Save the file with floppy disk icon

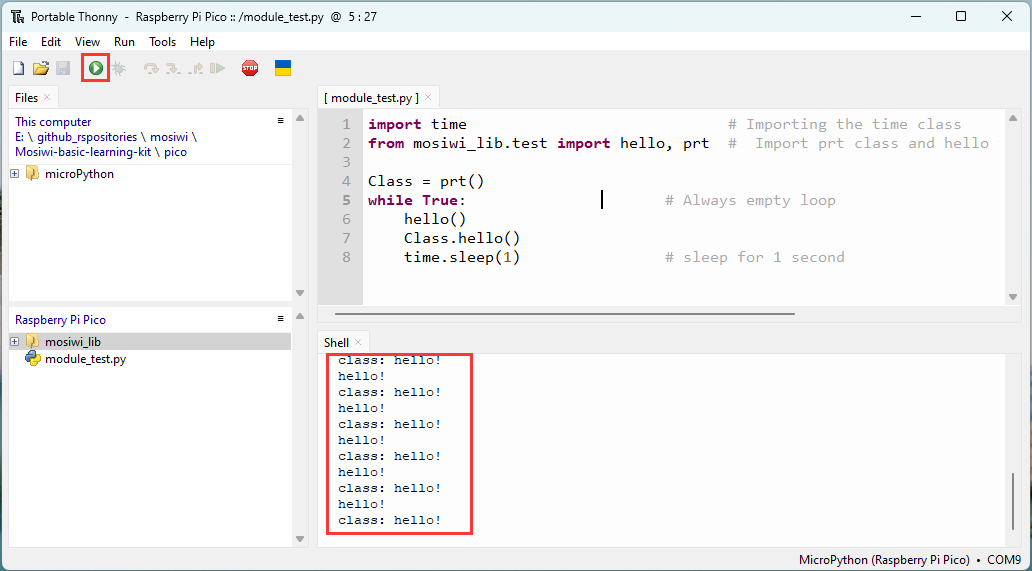63,68
